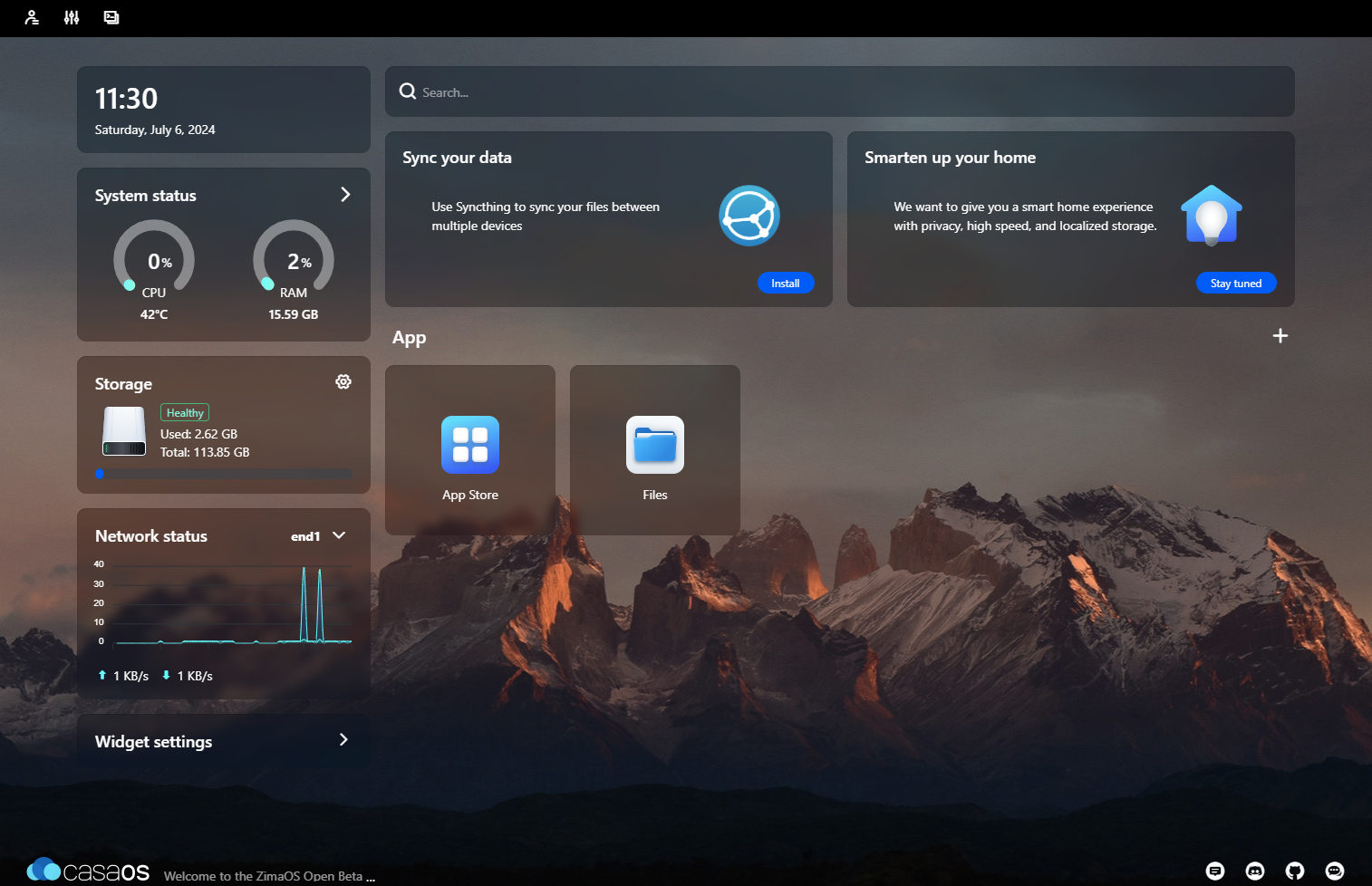Click Used: 2.62 GB text
Screen dimensions: 1372x886
point(199,434)
